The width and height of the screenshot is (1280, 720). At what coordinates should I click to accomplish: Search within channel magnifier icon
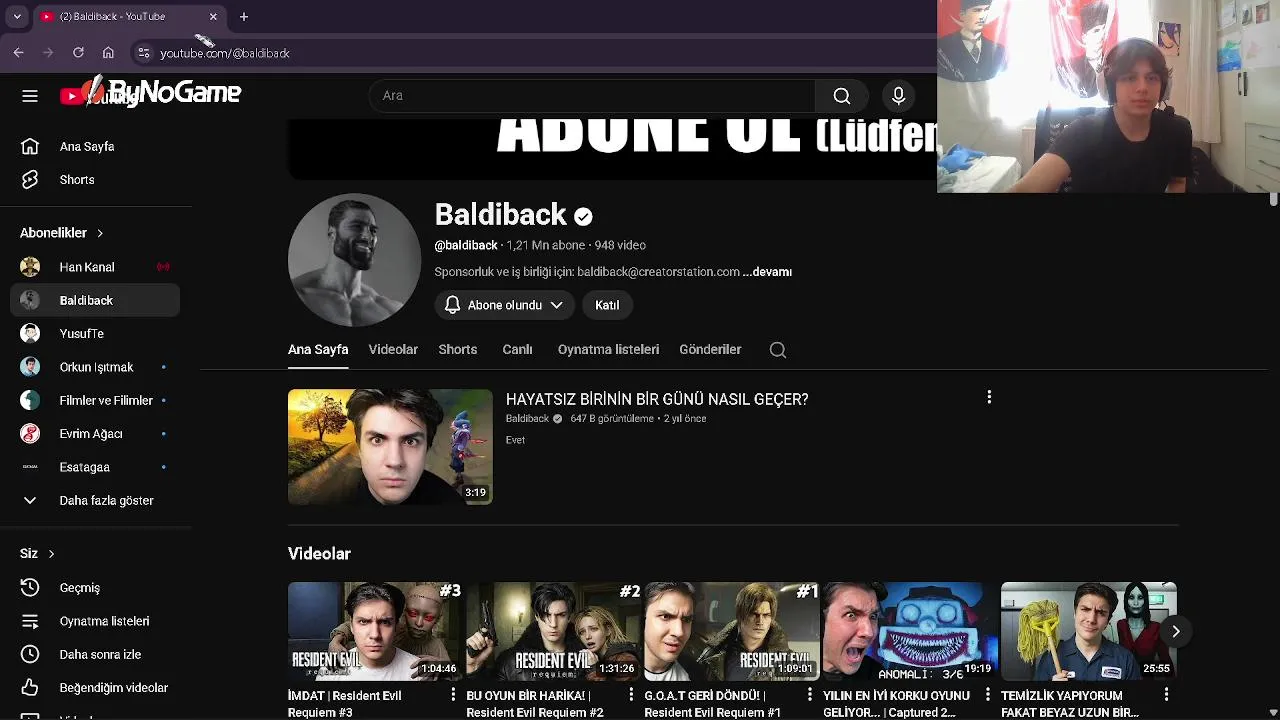coord(778,350)
